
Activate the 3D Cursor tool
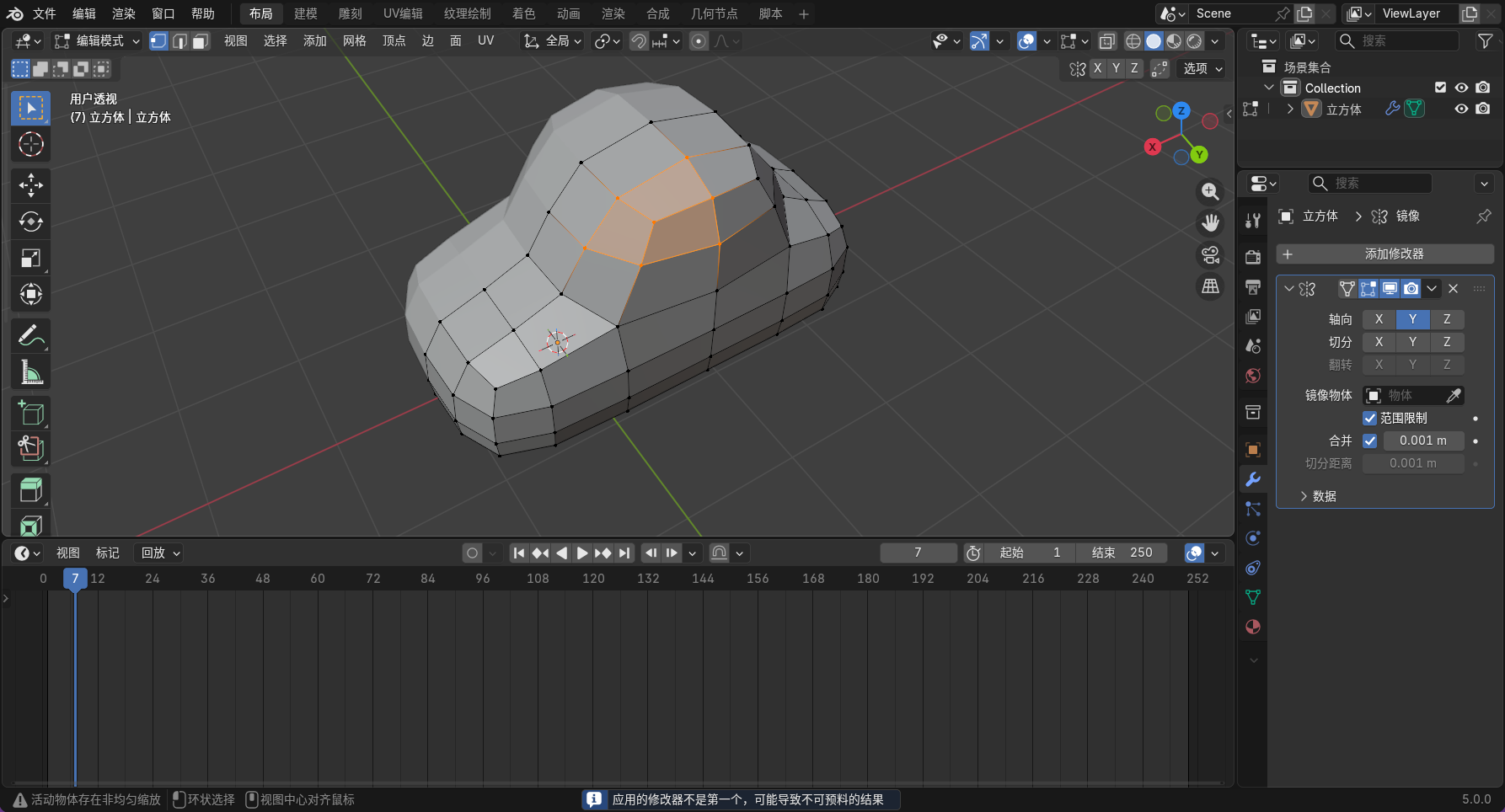[31, 145]
